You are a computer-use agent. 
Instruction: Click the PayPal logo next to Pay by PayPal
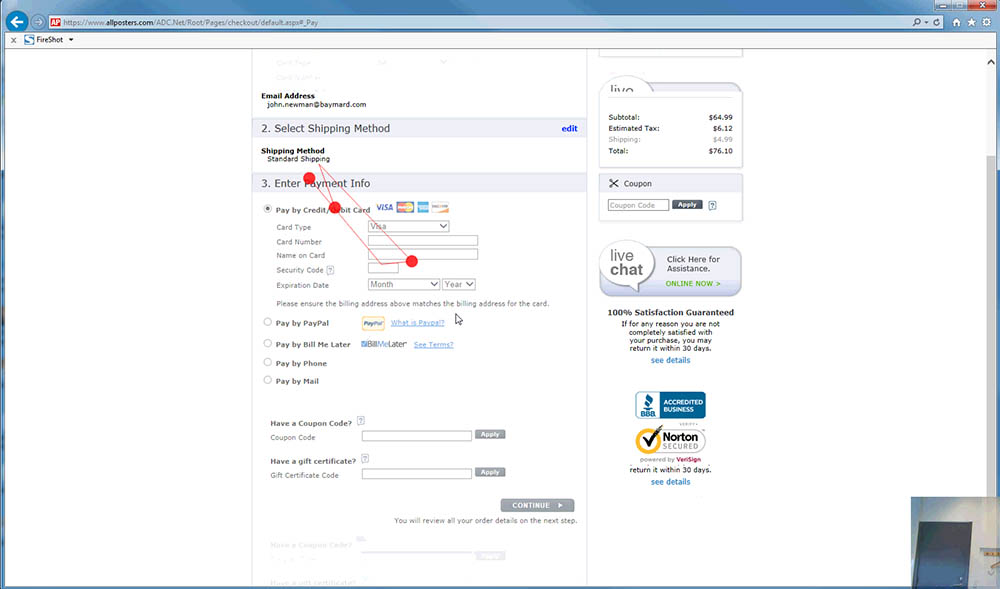point(372,322)
